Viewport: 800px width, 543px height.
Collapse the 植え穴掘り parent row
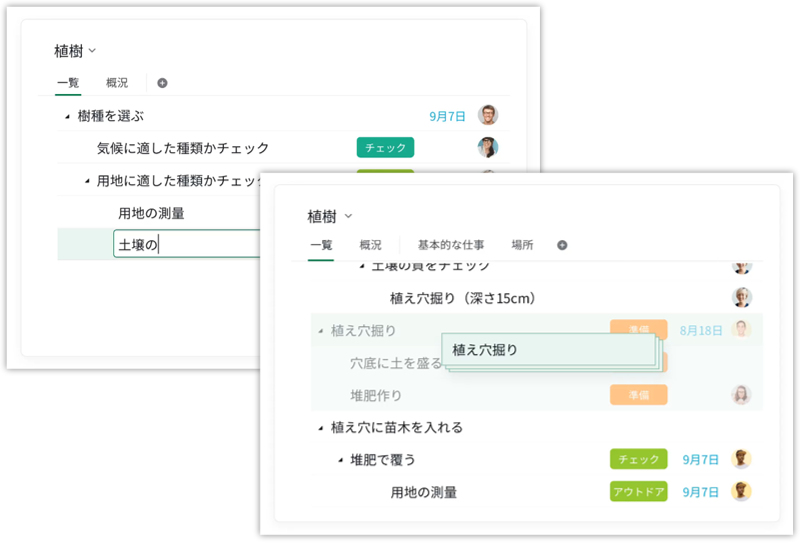pos(321,331)
